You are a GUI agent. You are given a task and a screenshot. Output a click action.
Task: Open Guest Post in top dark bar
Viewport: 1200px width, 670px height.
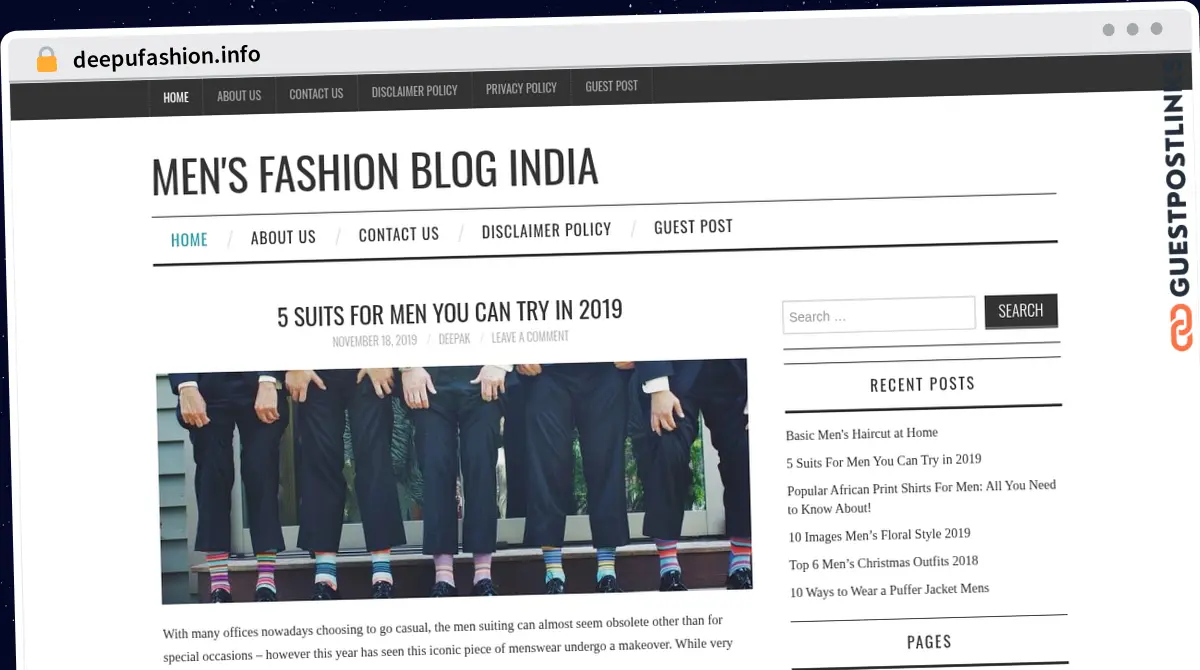(611, 87)
